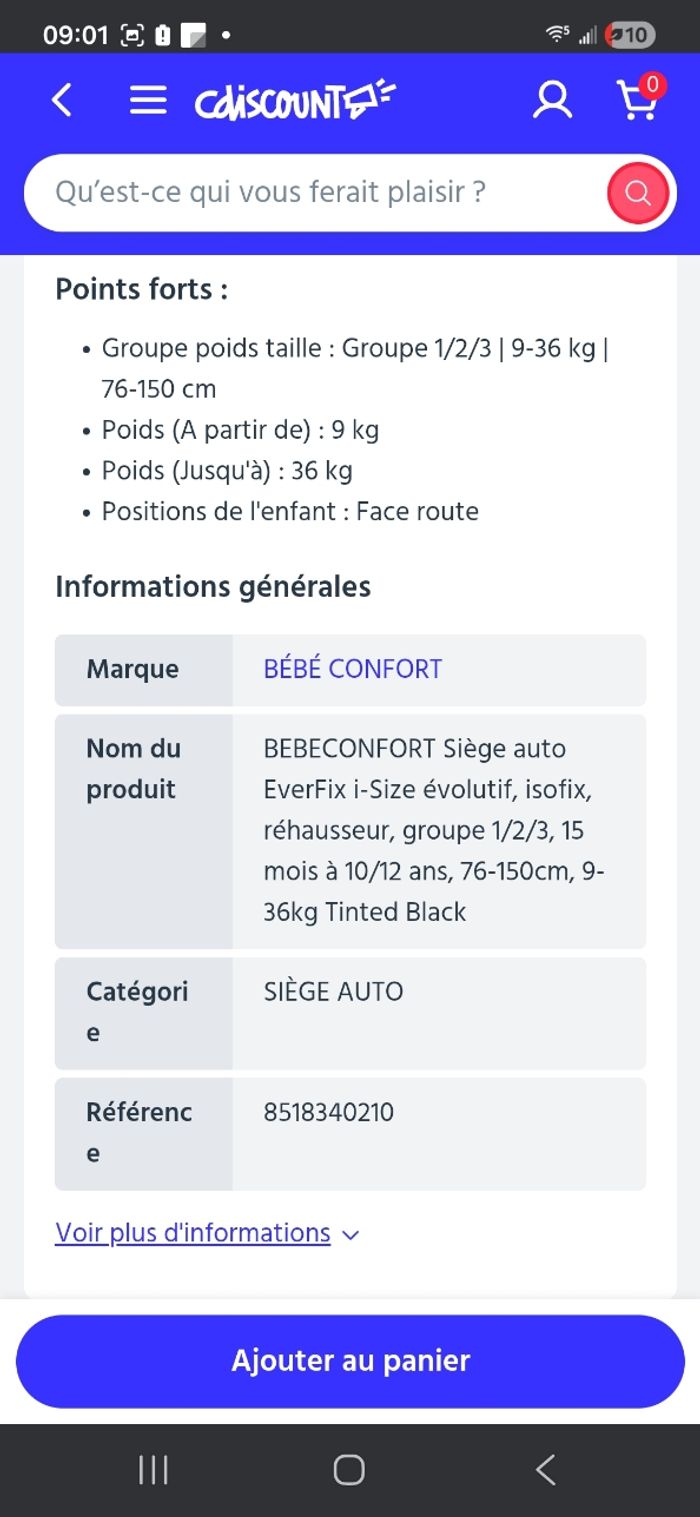Image resolution: width=700 pixels, height=1517 pixels.
Task: Tap the 'Informations générales' heading
Action: click(x=213, y=587)
